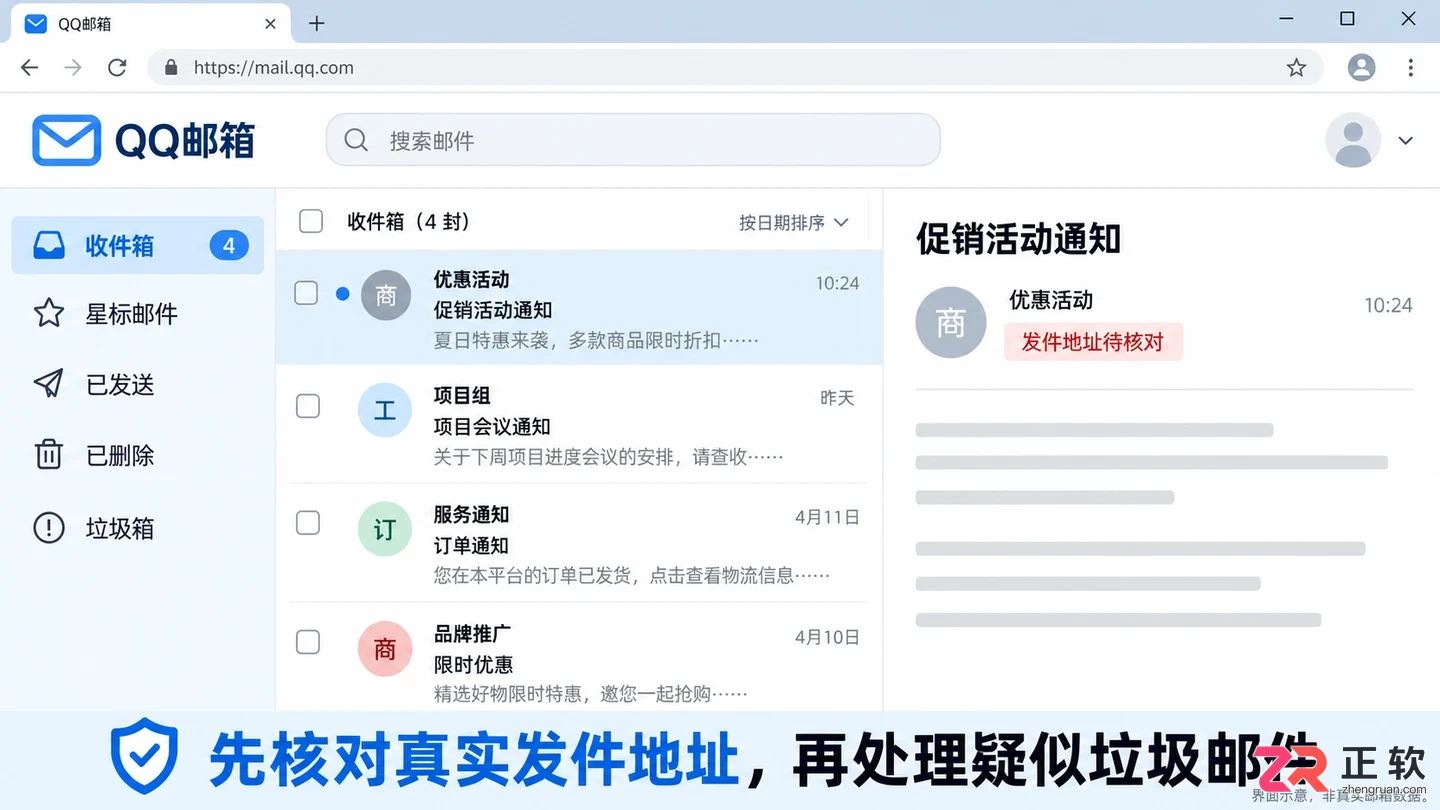Click the paper plane icon beside 已发送

49,384
